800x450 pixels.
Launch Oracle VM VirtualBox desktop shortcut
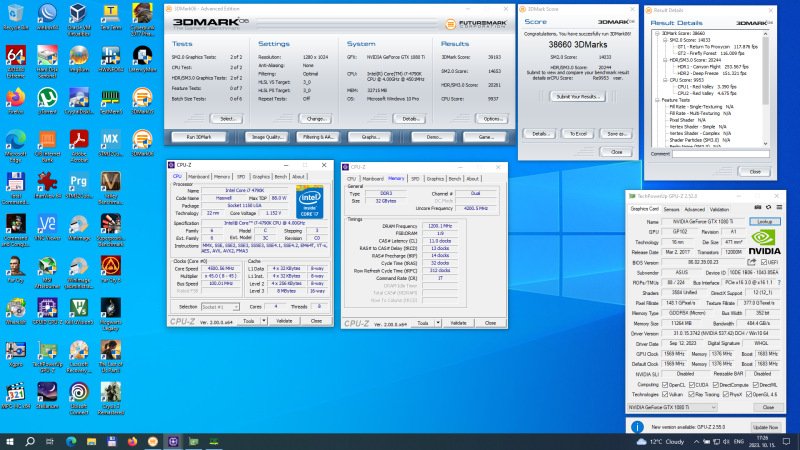pos(79,19)
